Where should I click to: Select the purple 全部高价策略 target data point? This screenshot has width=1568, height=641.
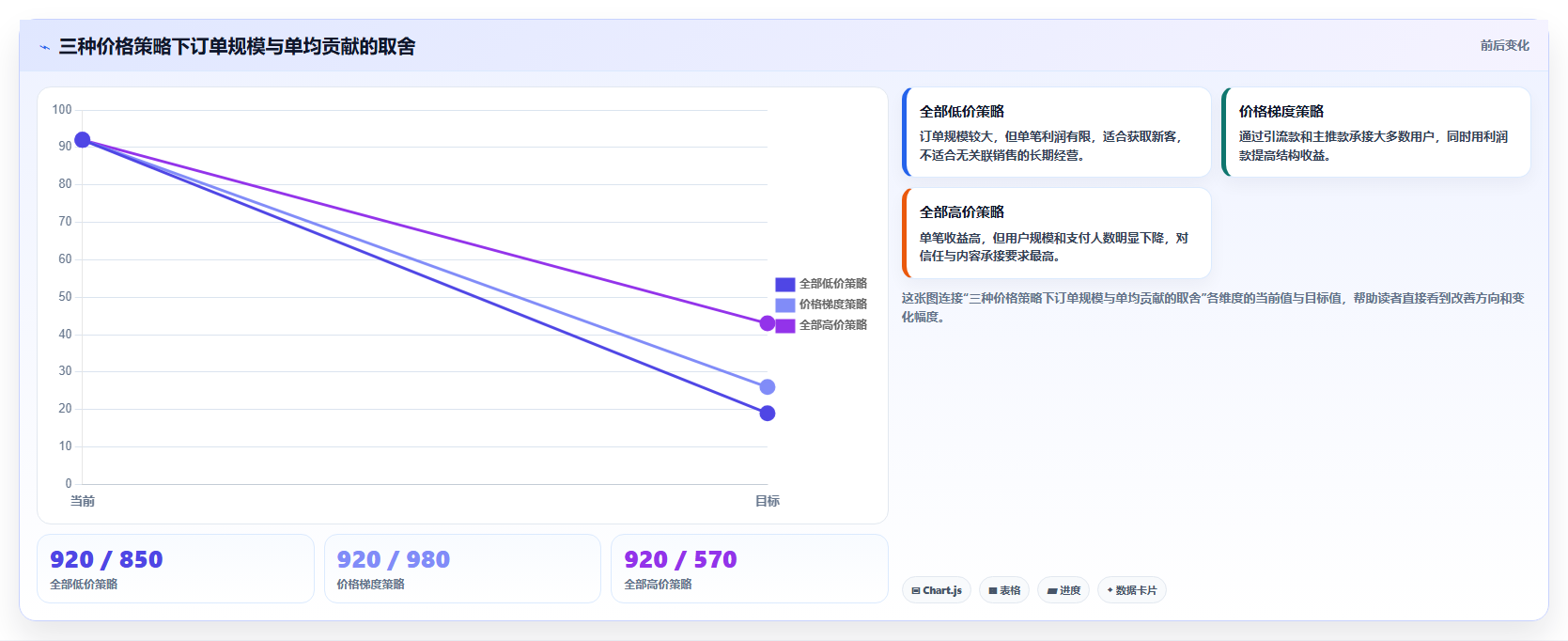(x=768, y=323)
